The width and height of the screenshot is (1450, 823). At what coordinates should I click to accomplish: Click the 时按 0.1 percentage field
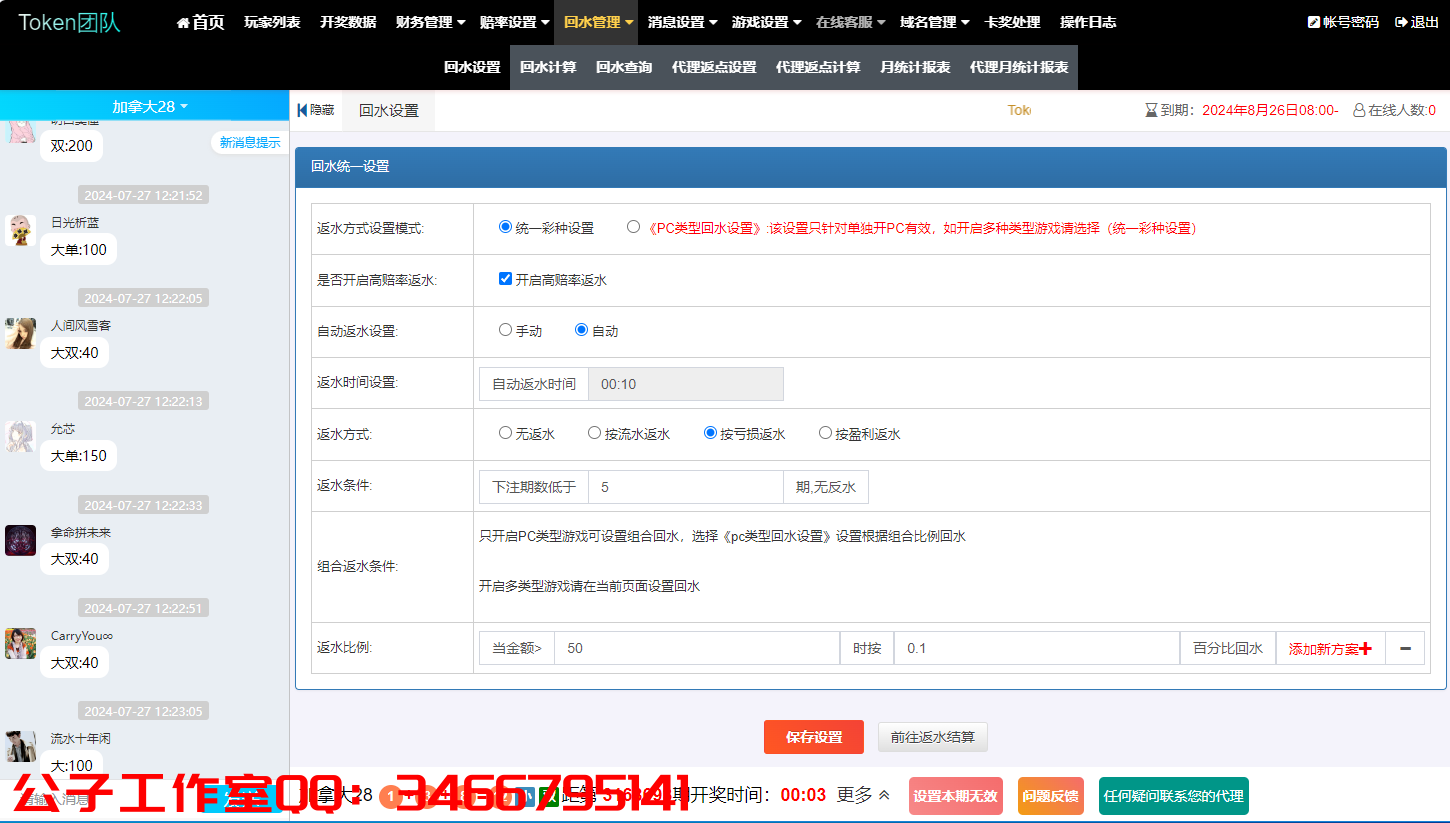1037,649
